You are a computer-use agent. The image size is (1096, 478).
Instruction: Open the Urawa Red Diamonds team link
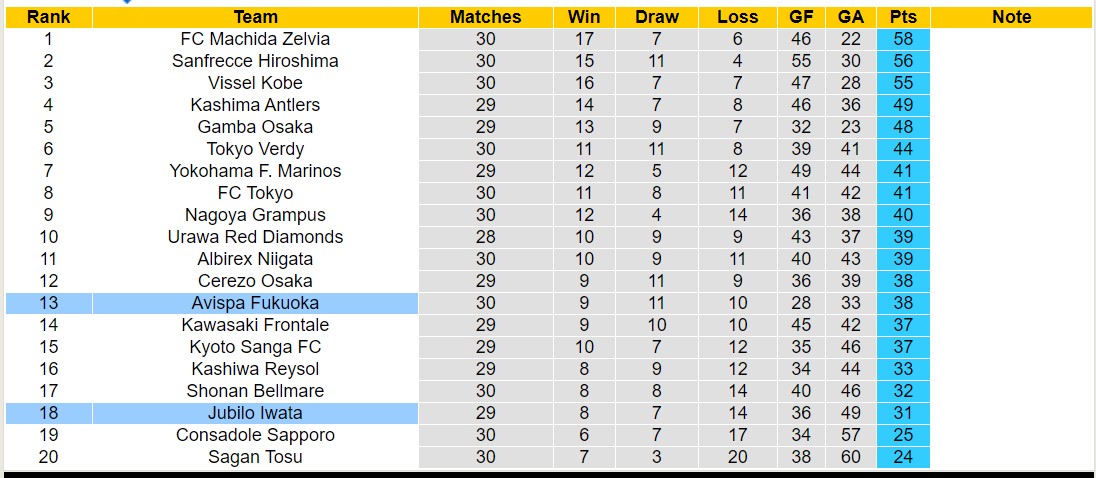tap(255, 237)
